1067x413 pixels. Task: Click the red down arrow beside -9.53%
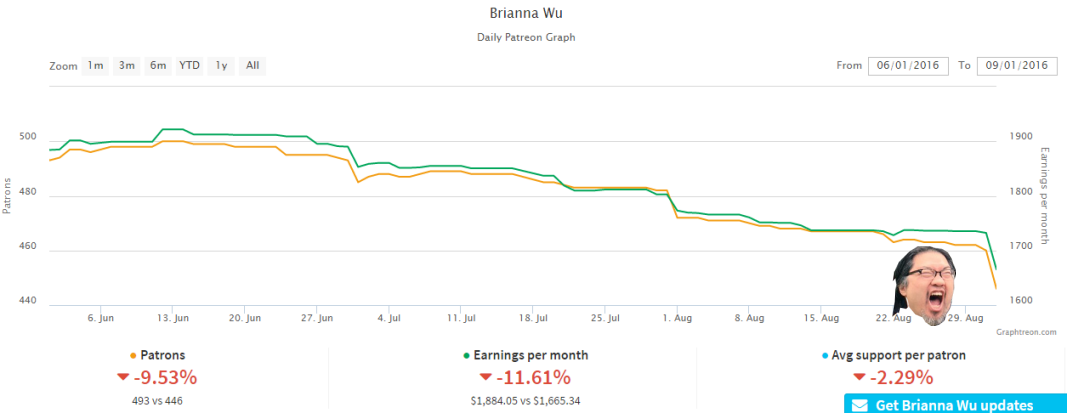pos(123,377)
